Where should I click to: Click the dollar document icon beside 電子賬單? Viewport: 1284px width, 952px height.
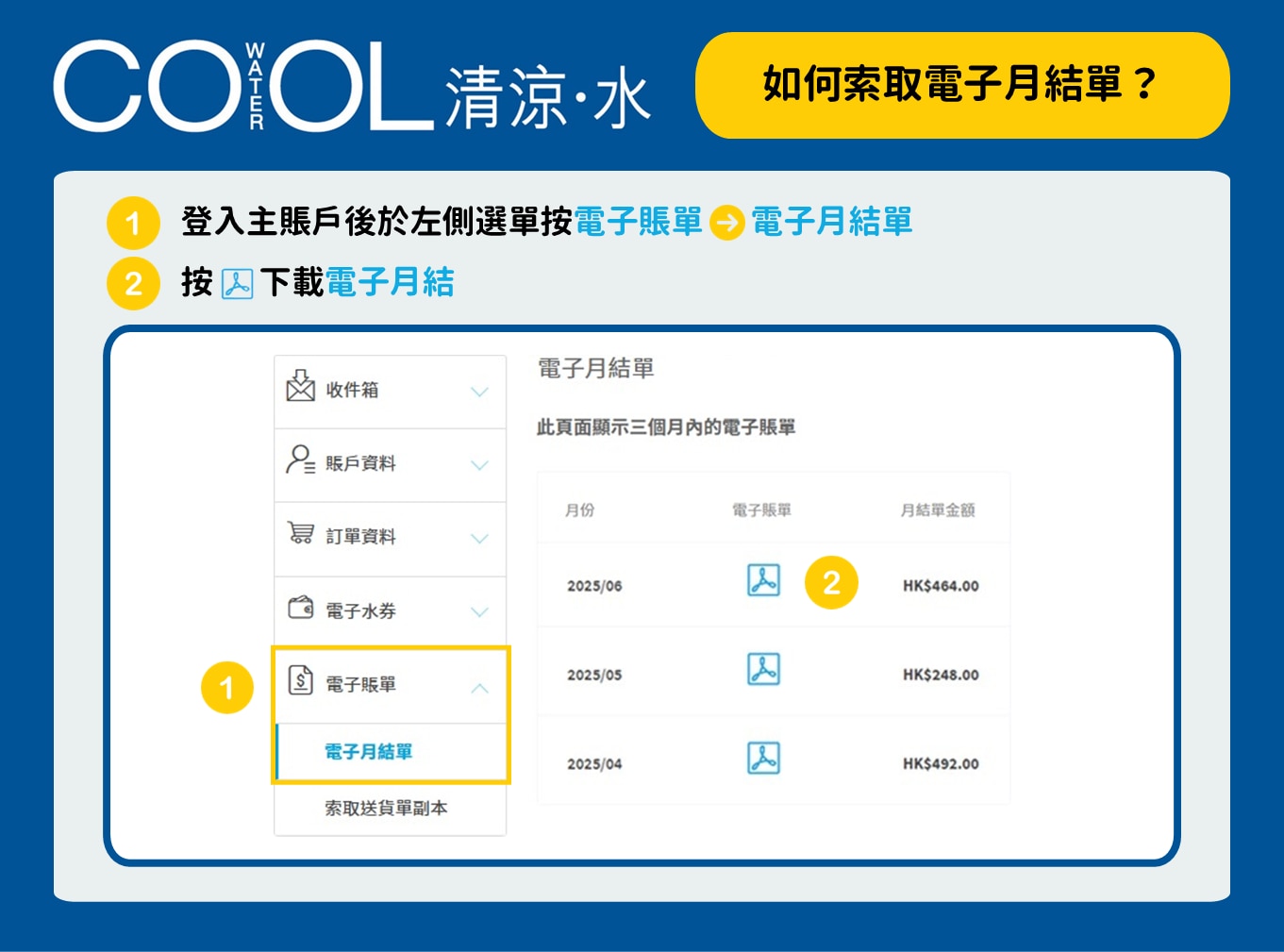coord(300,679)
